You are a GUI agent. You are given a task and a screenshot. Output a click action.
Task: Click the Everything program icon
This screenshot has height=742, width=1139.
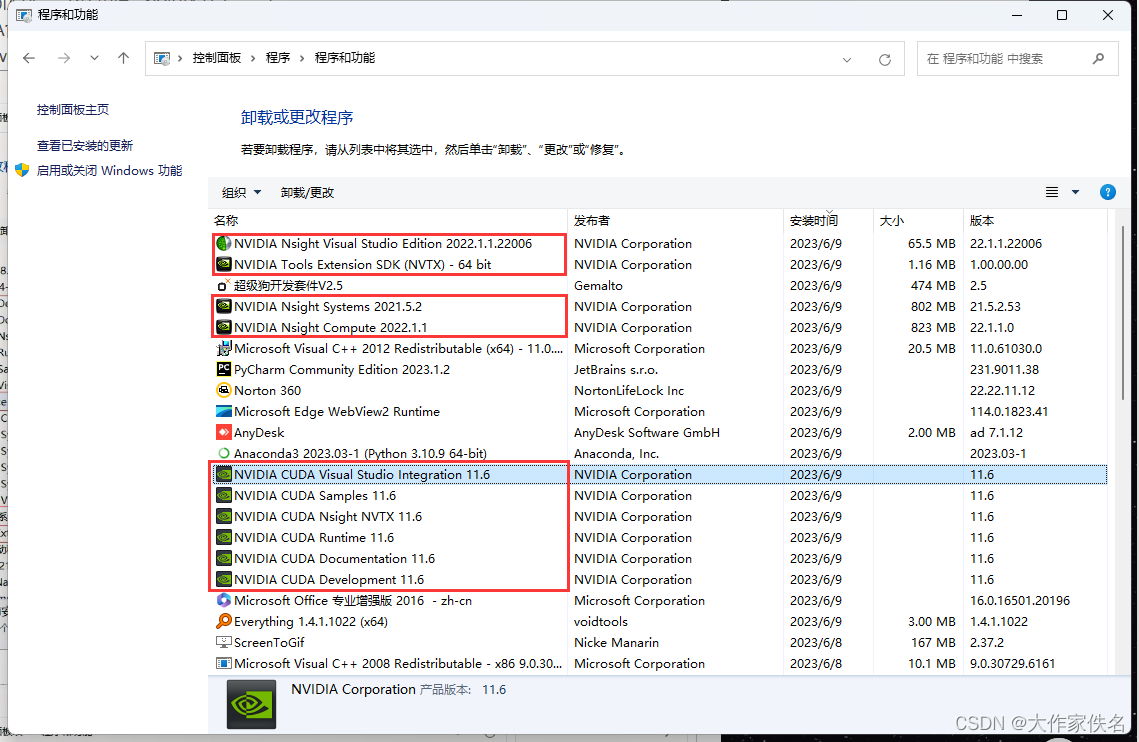[x=225, y=621]
